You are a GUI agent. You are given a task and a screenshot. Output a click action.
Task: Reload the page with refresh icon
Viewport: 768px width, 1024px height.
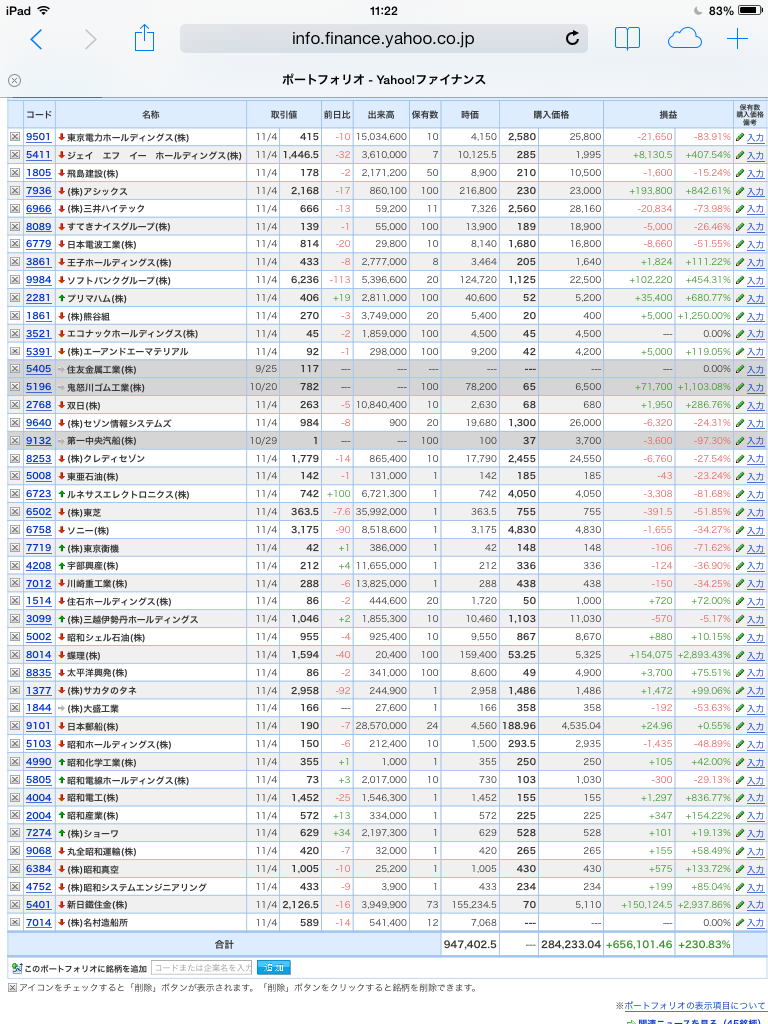[572, 39]
